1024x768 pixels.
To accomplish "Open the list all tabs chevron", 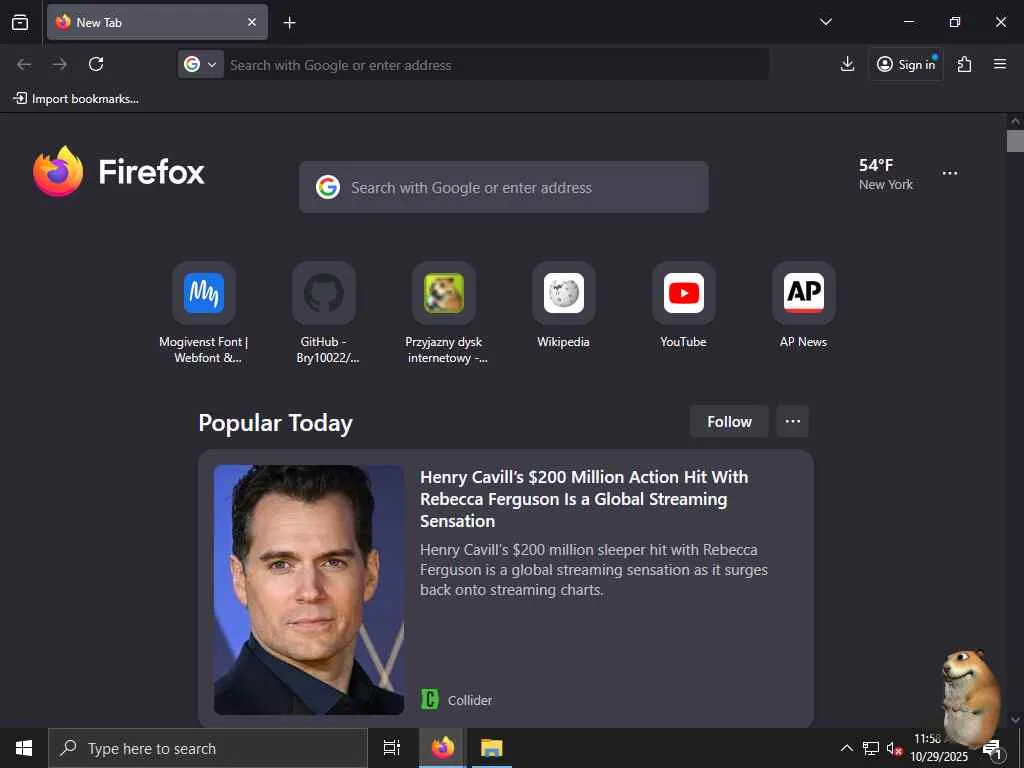I will (825, 22).
